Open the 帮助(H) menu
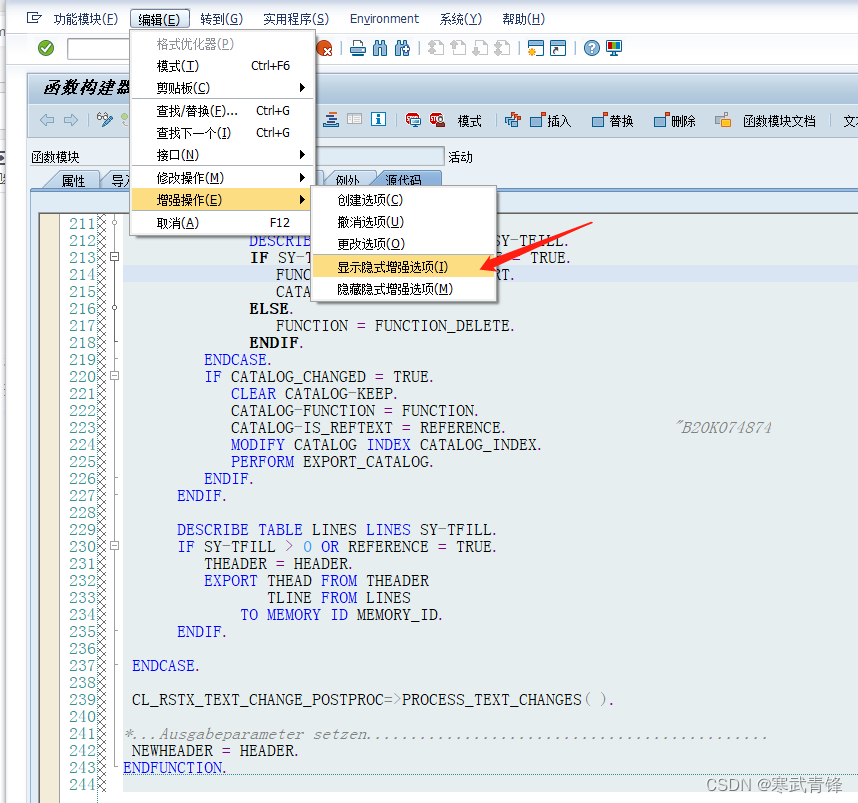This screenshot has width=858, height=803. (524, 20)
